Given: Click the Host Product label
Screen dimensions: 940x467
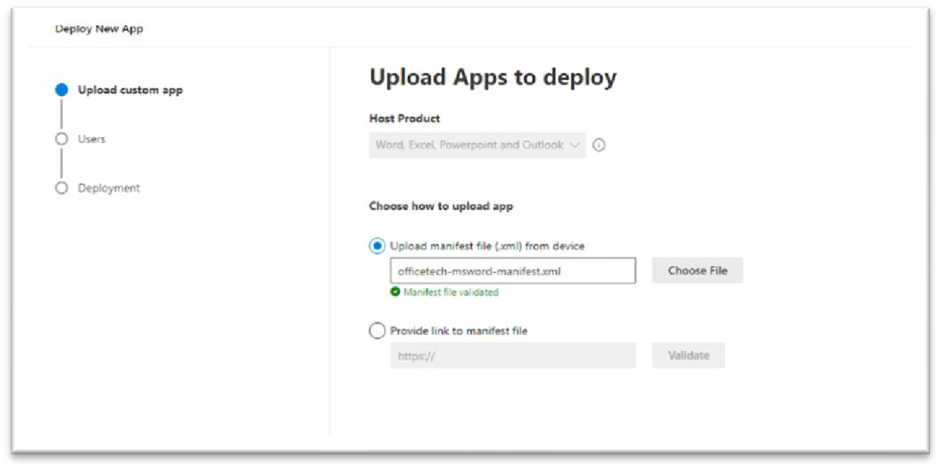Looking at the screenshot, I should tap(404, 119).
